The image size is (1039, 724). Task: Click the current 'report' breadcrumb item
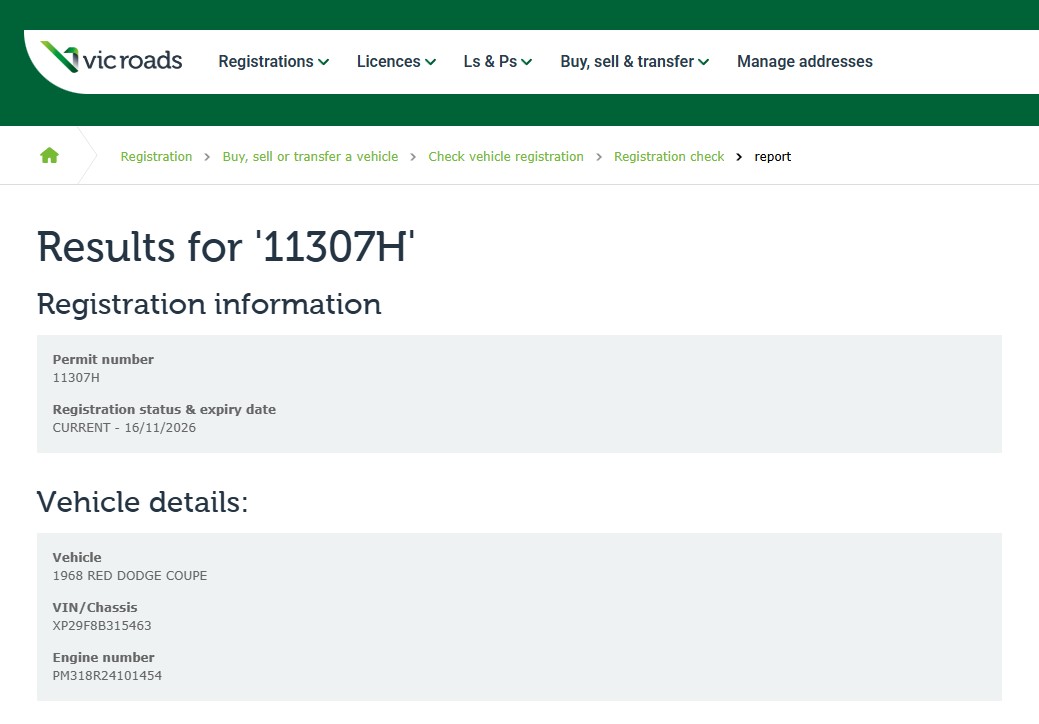[x=772, y=157]
